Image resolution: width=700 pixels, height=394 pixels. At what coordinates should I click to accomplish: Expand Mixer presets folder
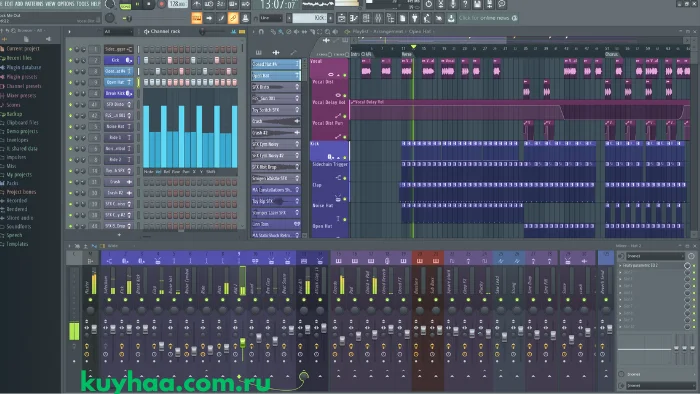coord(21,95)
